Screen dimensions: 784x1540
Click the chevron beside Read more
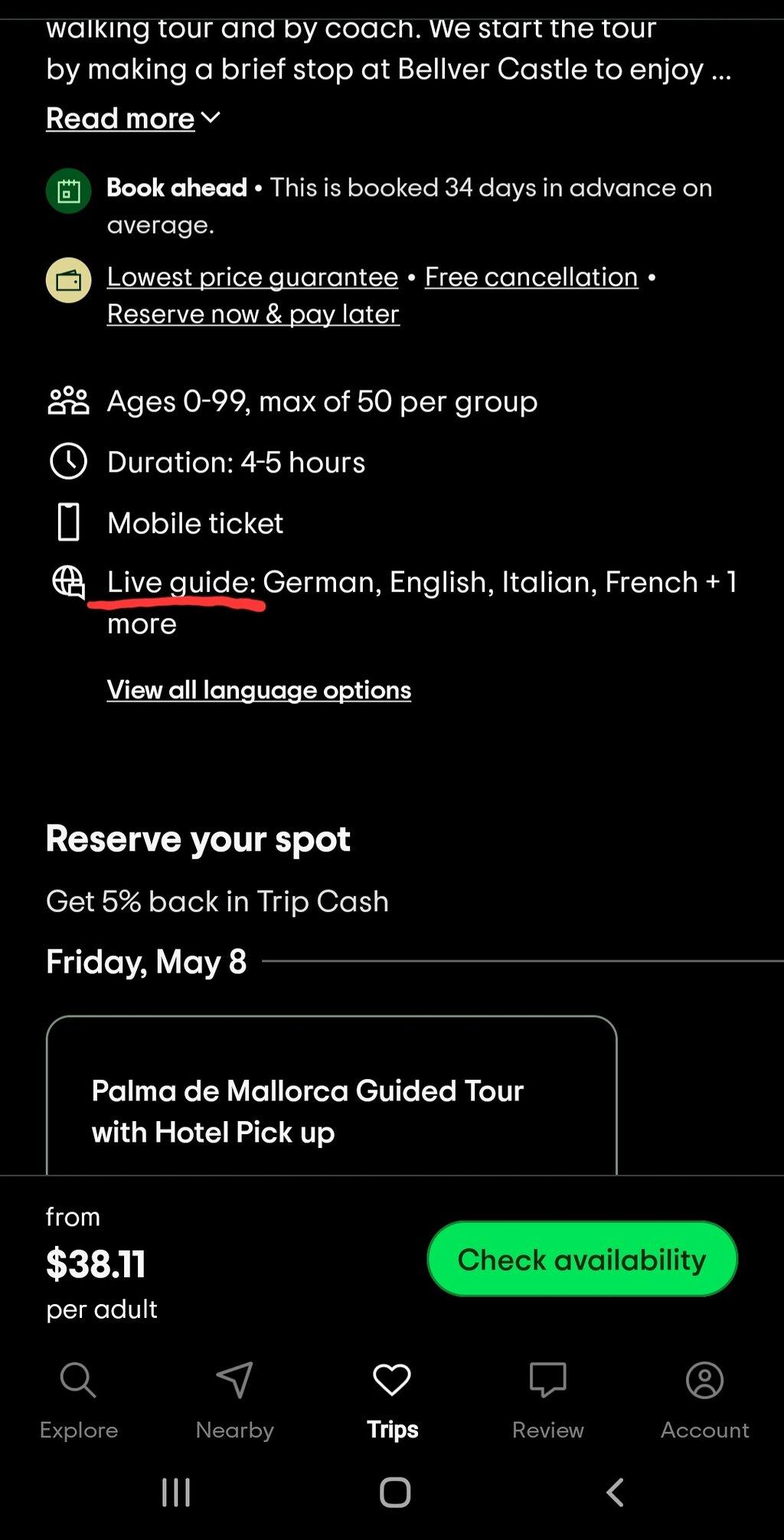coord(211,117)
